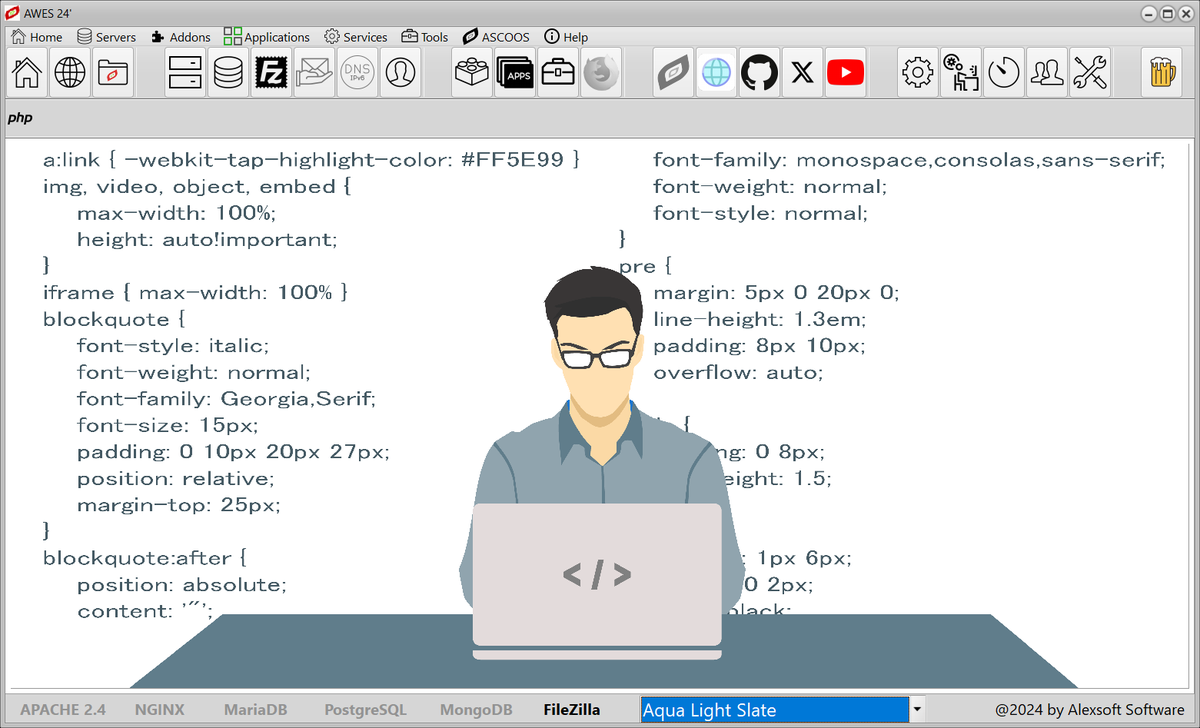Open the Applications menu
This screenshot has width=1200, height=728.
[x=267, y=36]
